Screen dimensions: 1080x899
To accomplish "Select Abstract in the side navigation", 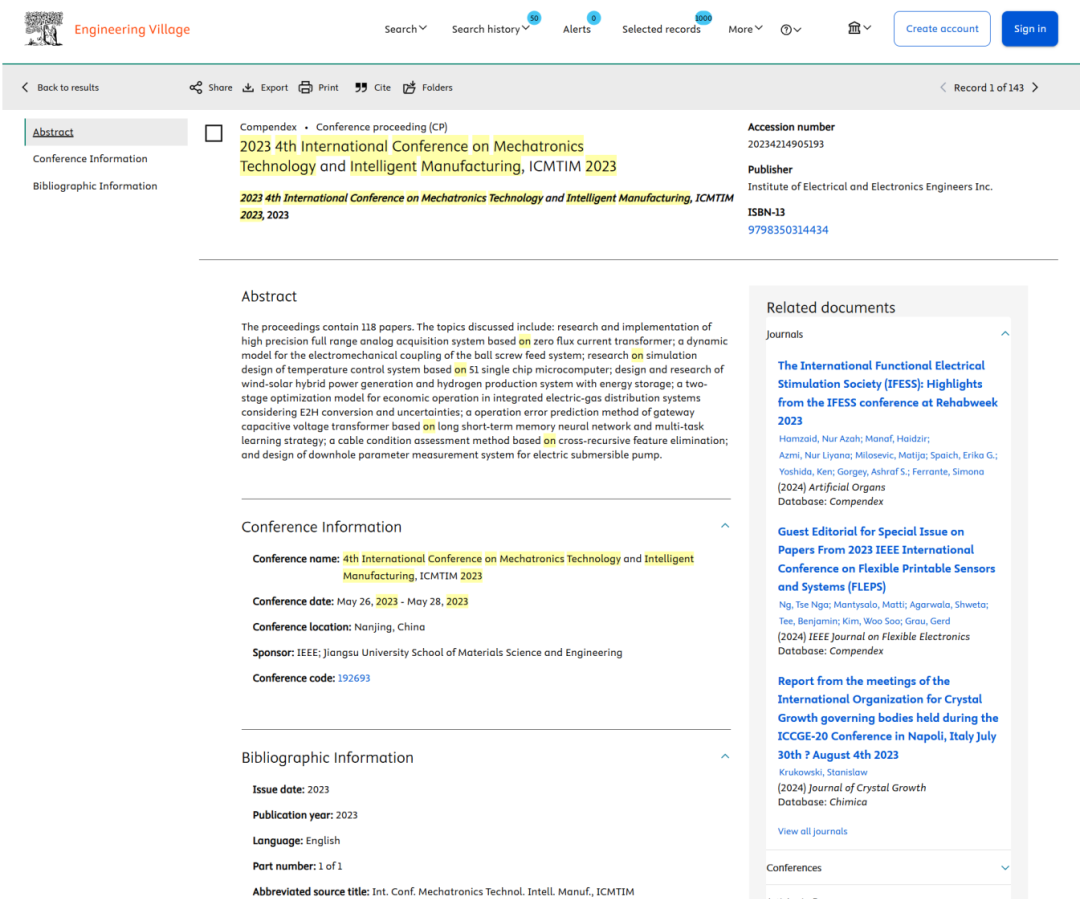I will (x=53, y=132).
